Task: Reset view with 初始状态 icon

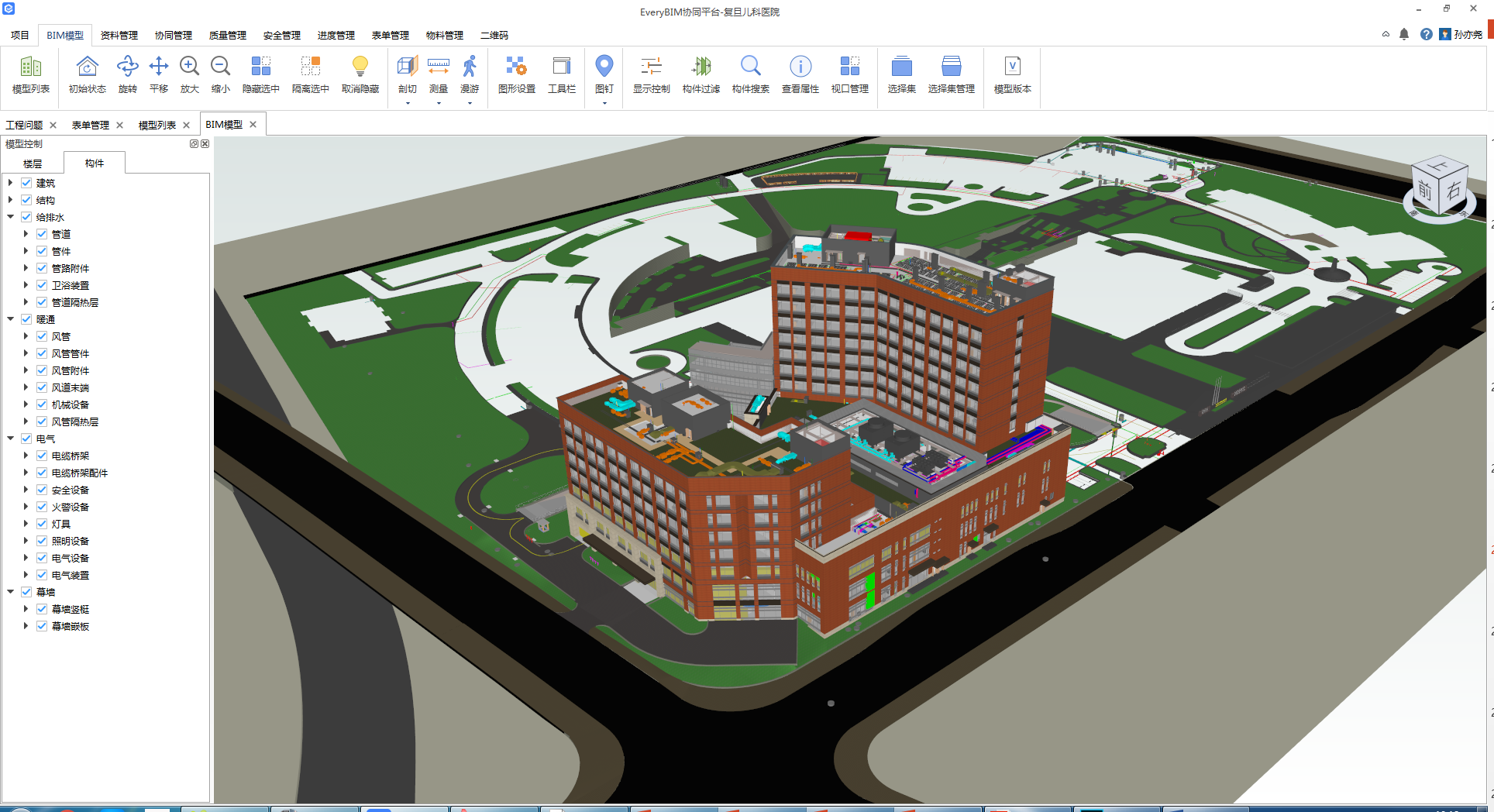Action: tap(87, 74)
